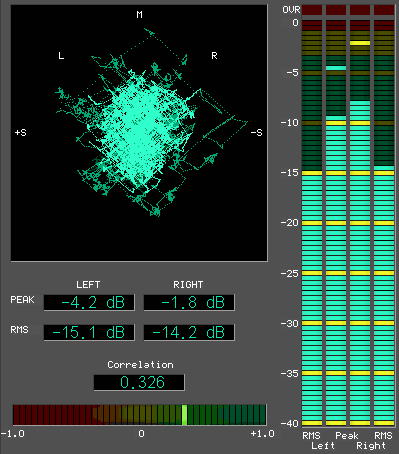This screenshot has width=399, height=454.
Task: Click the -10 dB mark on the meter scale
Action: pos(289,123)
